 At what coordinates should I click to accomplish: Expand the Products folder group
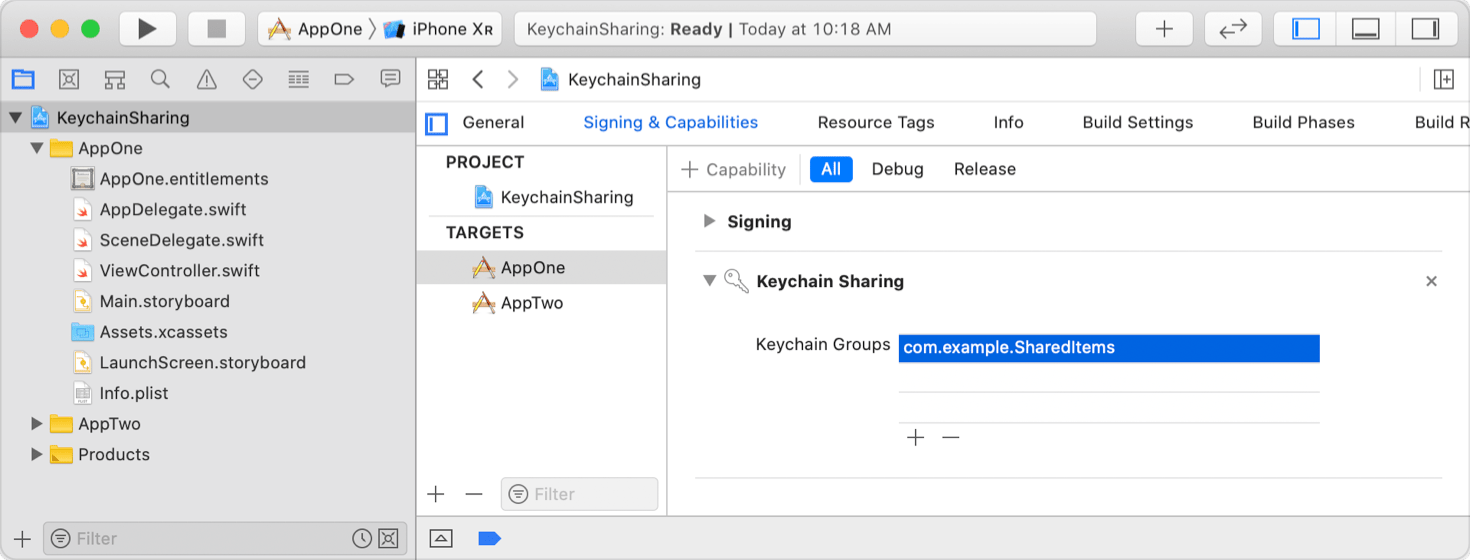click(37, 454)
